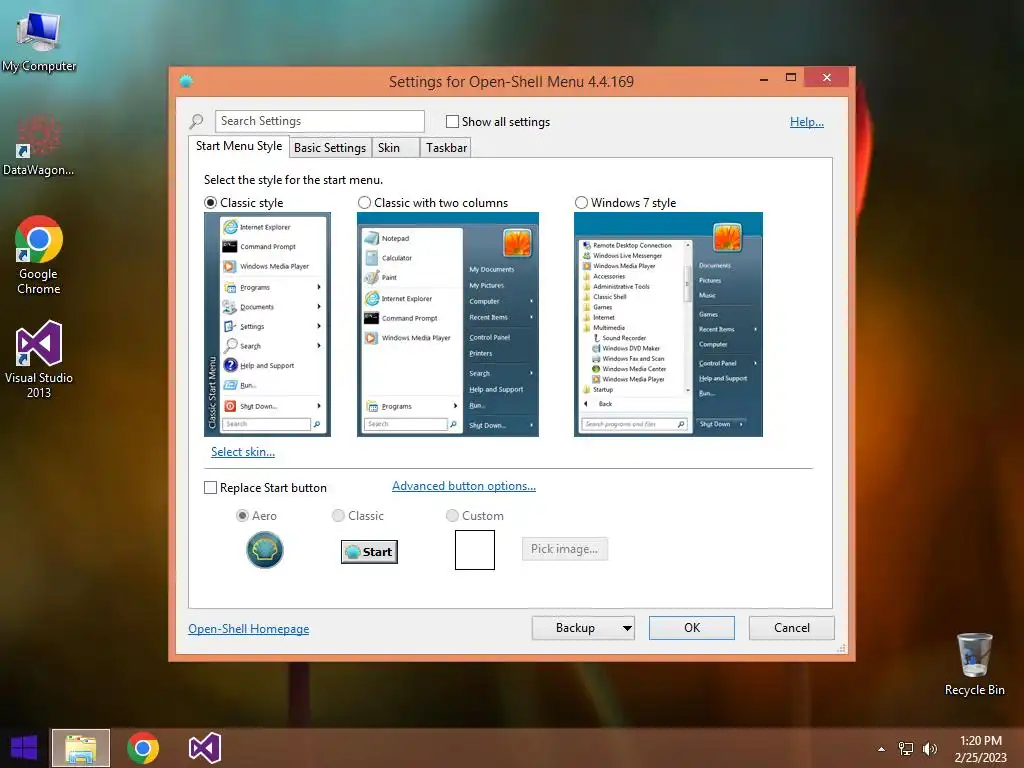Switch to the Skin tab
Viewport: 1024px width, 768px height.
tap(396, 148)
